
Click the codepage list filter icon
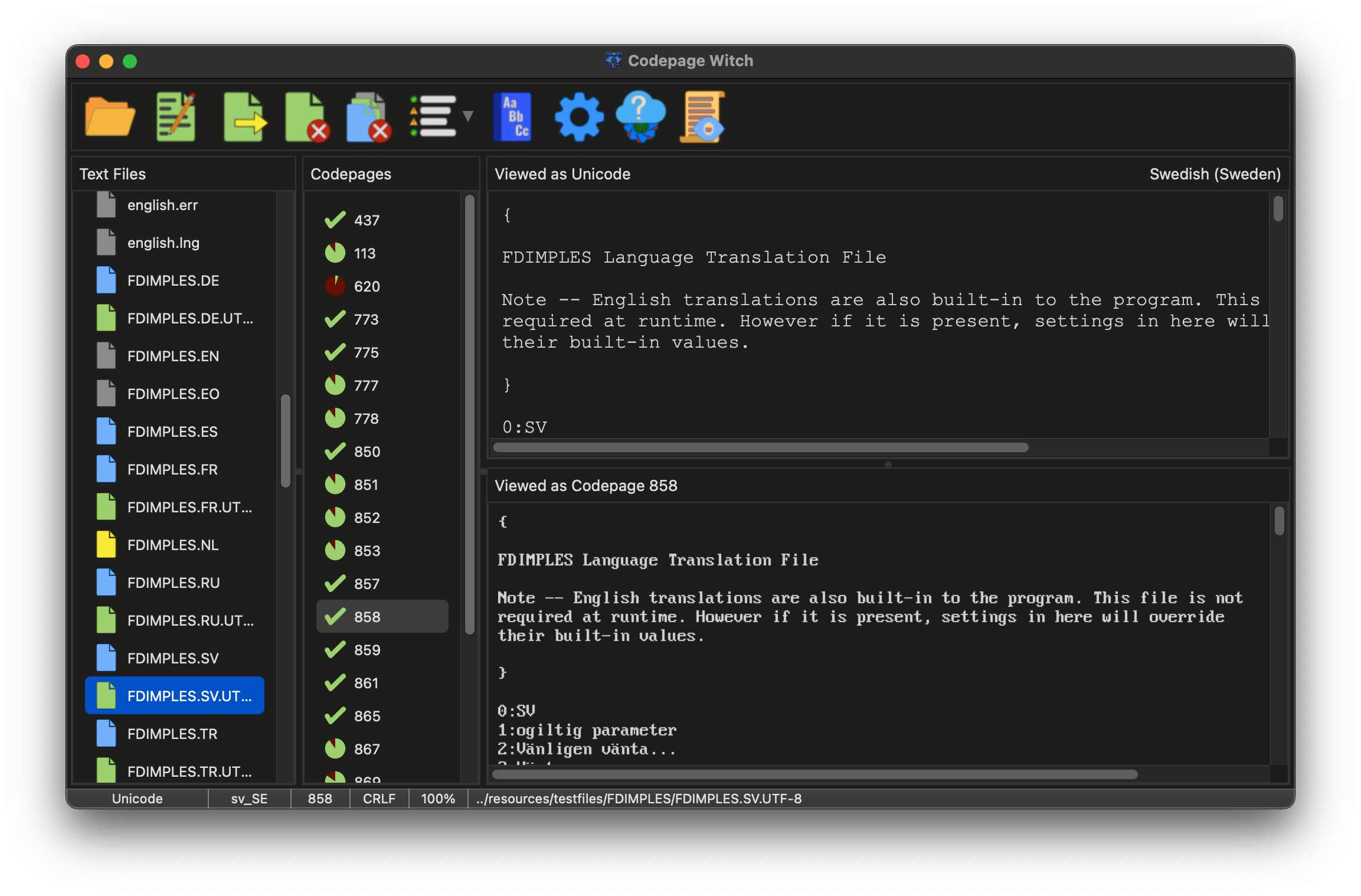tap(434, 116)
